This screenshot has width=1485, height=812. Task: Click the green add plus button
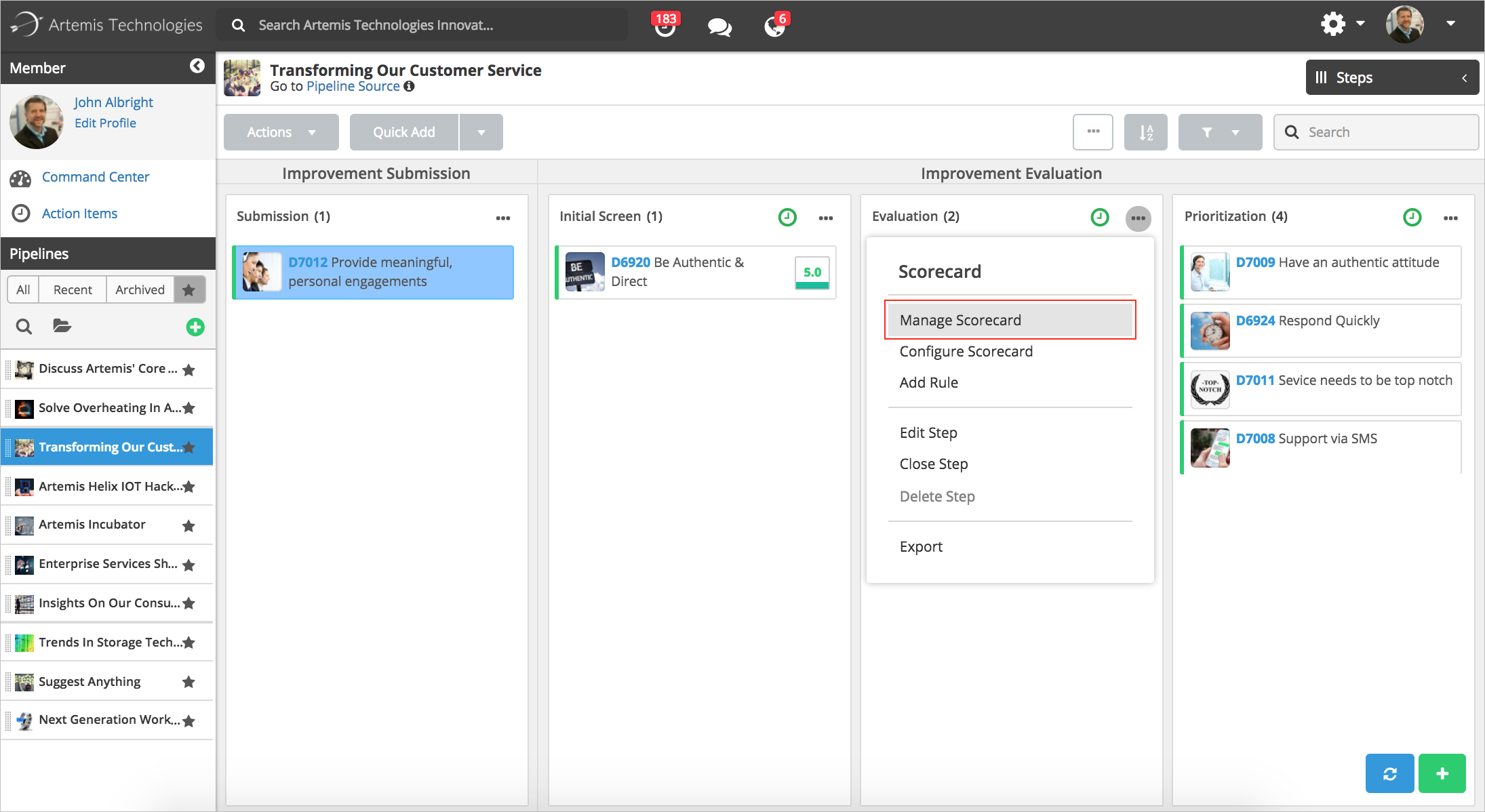1442,773
